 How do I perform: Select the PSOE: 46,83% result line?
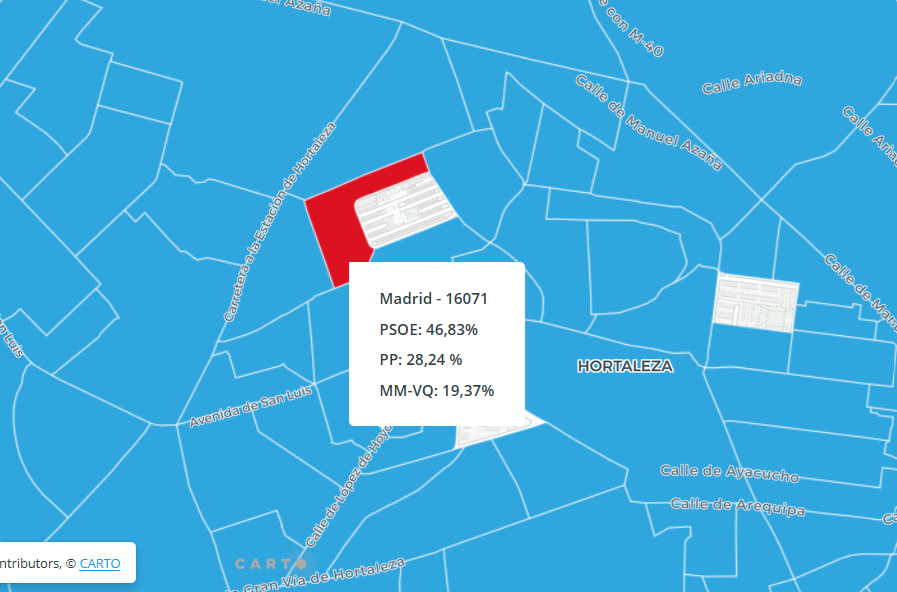[x=428, y=329]
